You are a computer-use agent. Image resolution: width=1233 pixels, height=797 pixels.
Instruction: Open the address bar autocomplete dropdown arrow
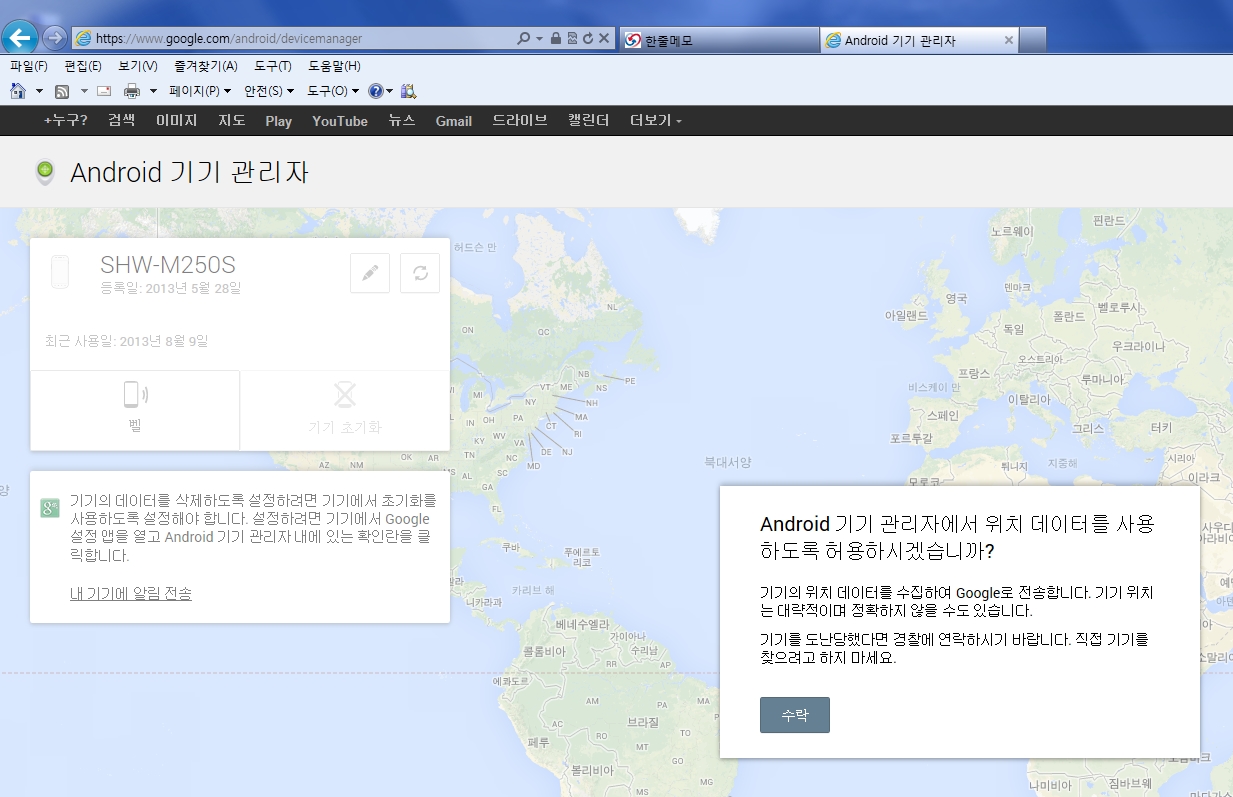coord(540,39)
